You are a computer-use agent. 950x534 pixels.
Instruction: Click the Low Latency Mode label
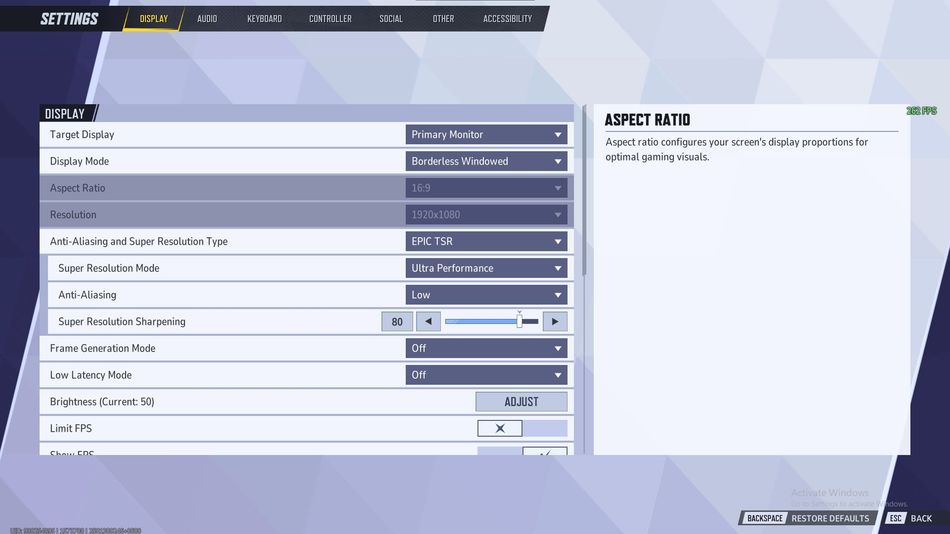(x=90, y=375)
